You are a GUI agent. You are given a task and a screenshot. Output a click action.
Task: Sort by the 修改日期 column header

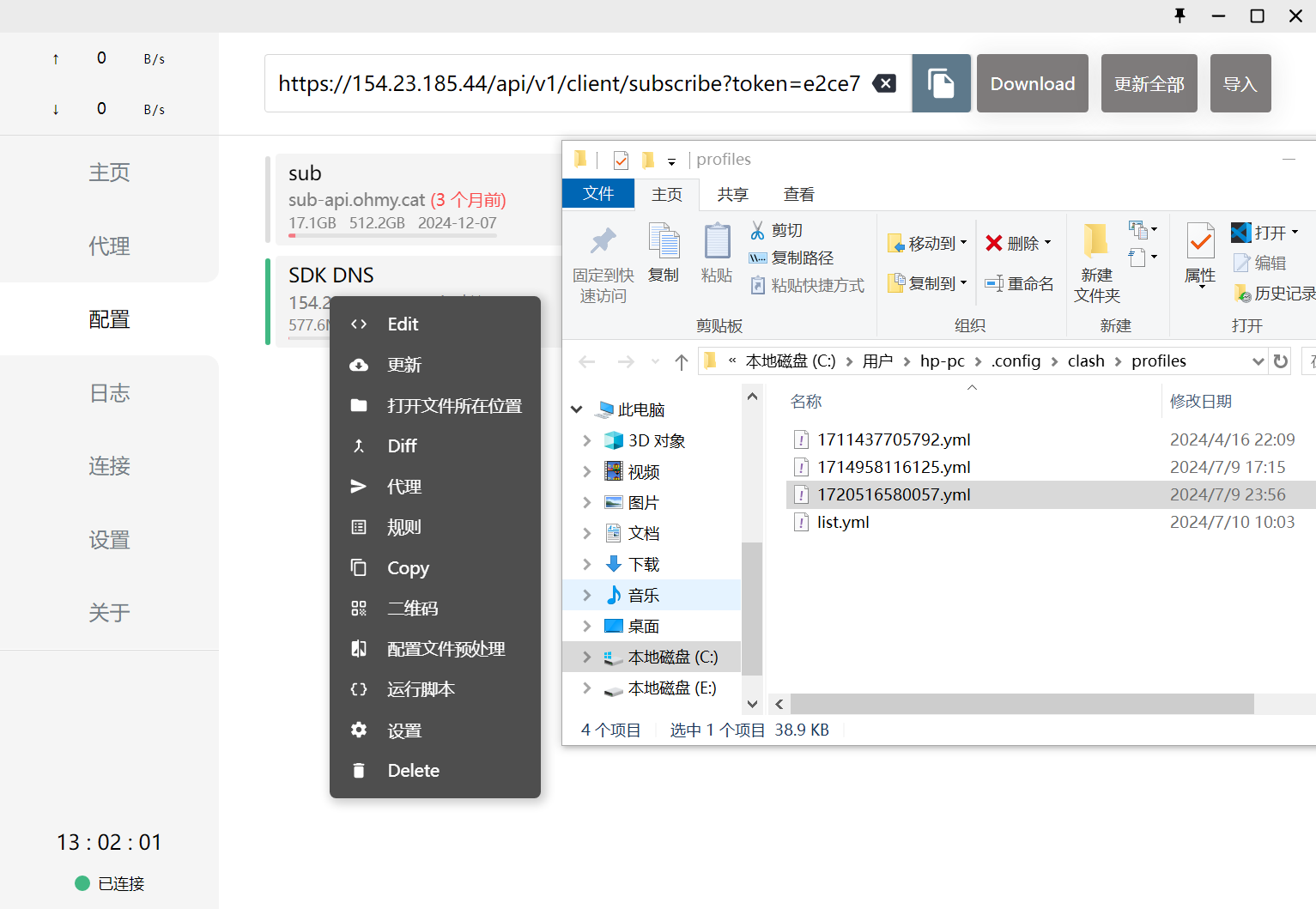(1200, 401)
